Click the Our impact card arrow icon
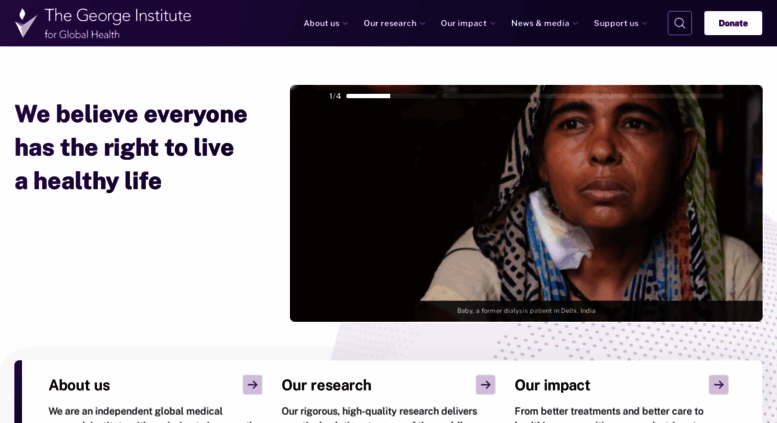Screen dimensions: 777x423 (x=719, y=385)
